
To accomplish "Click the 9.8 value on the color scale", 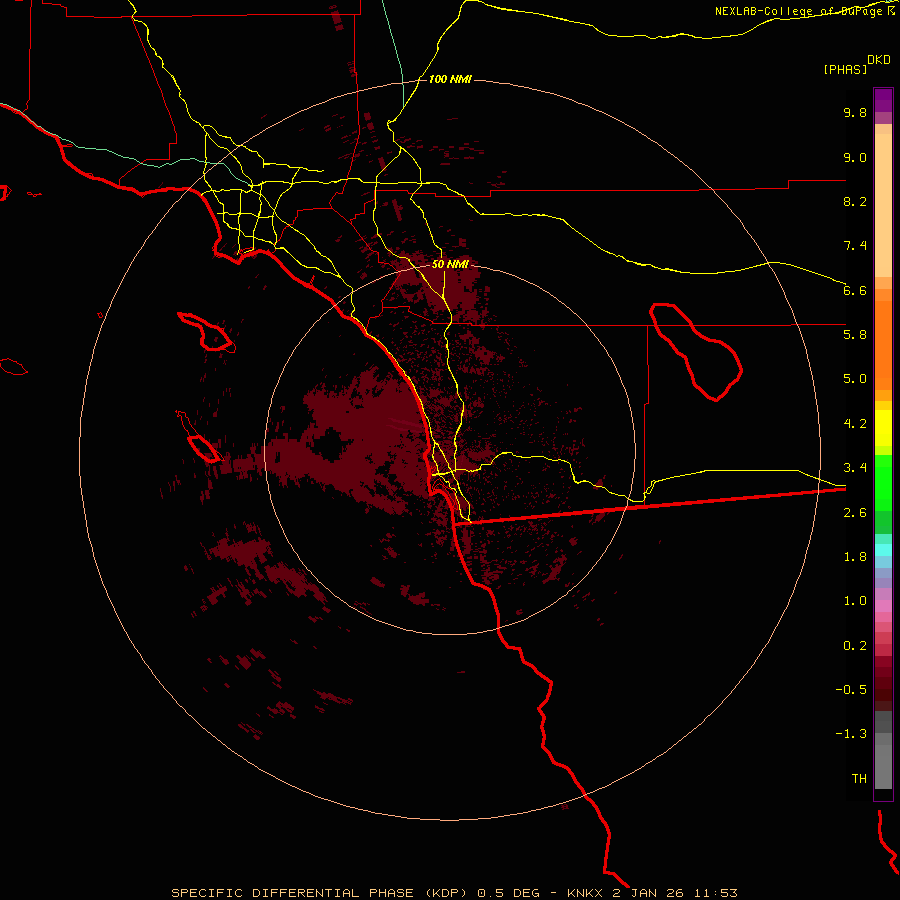I will pyautogui.click(x=855, y=112).
